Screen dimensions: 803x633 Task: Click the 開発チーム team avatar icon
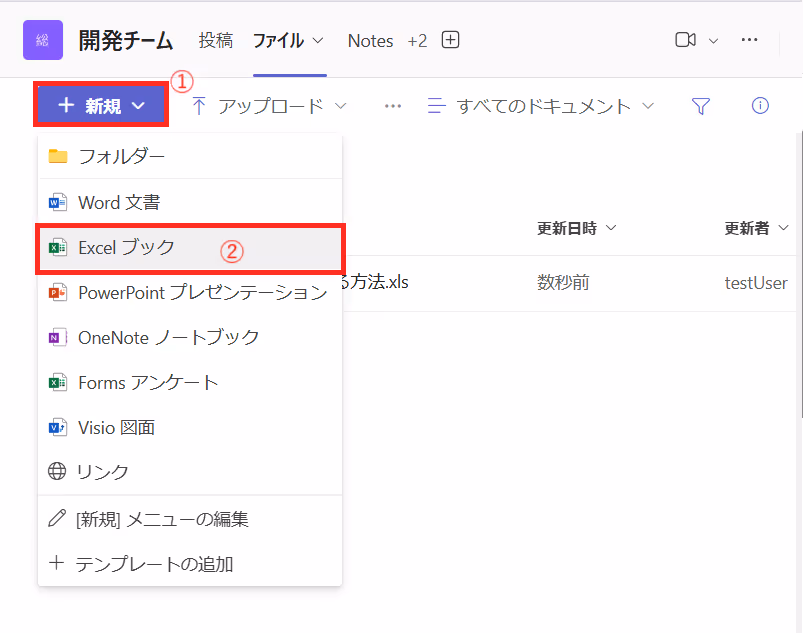pyautogui.click(x=43, y=40)
